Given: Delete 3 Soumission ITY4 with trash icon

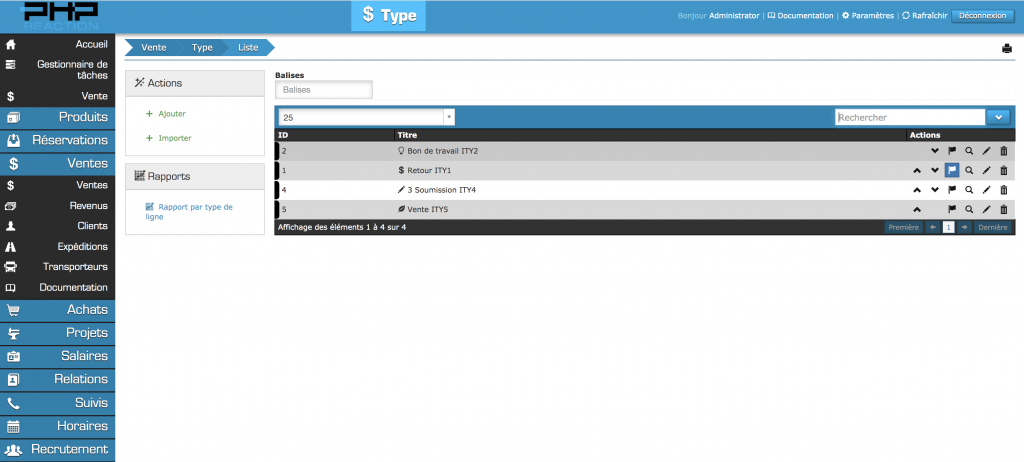Looking at the screenshot, I should (x=1004, y=190).
